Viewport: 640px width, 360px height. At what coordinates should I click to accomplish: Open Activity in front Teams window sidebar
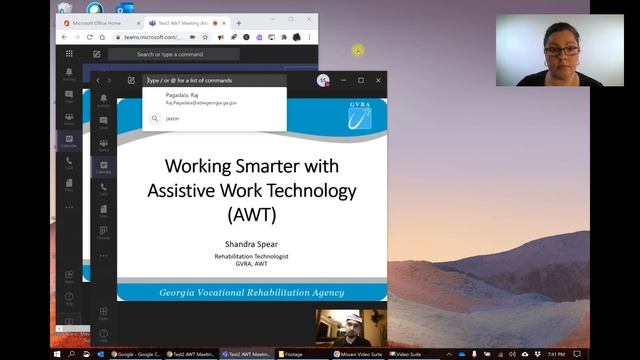tap(104, 100)
